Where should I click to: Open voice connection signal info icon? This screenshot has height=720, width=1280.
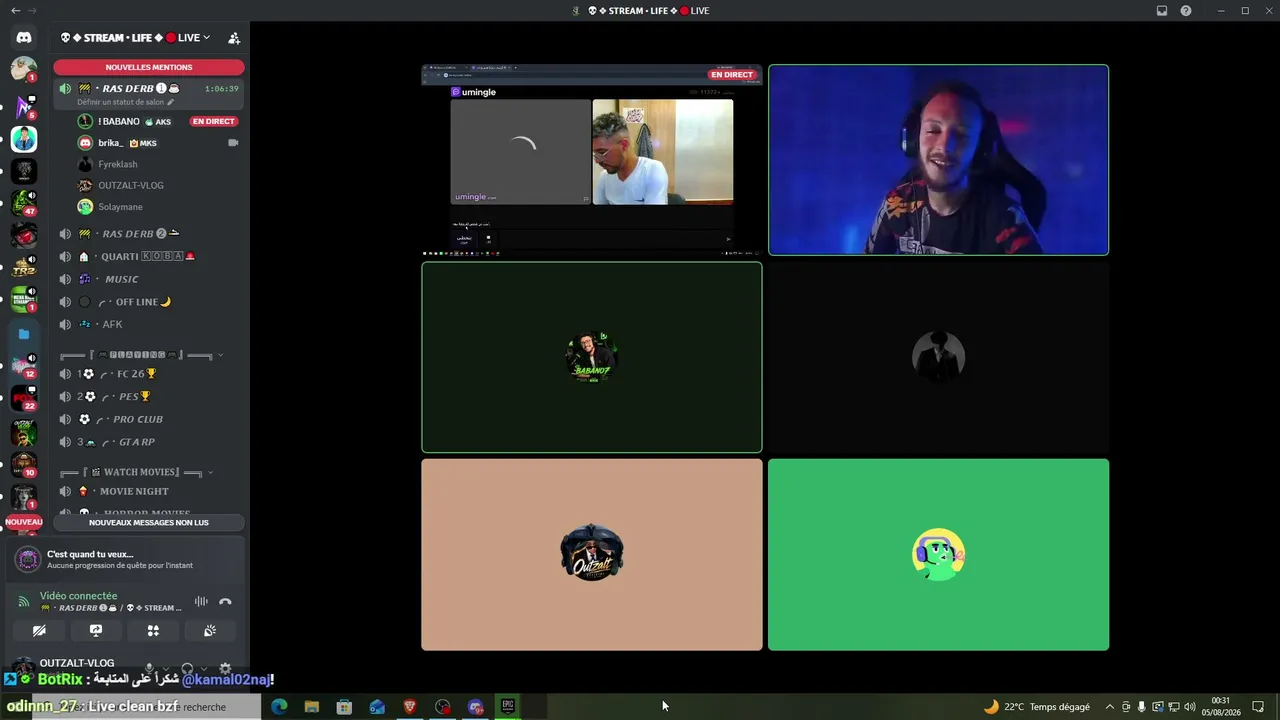pyautogui.click(x=24, y=602)
